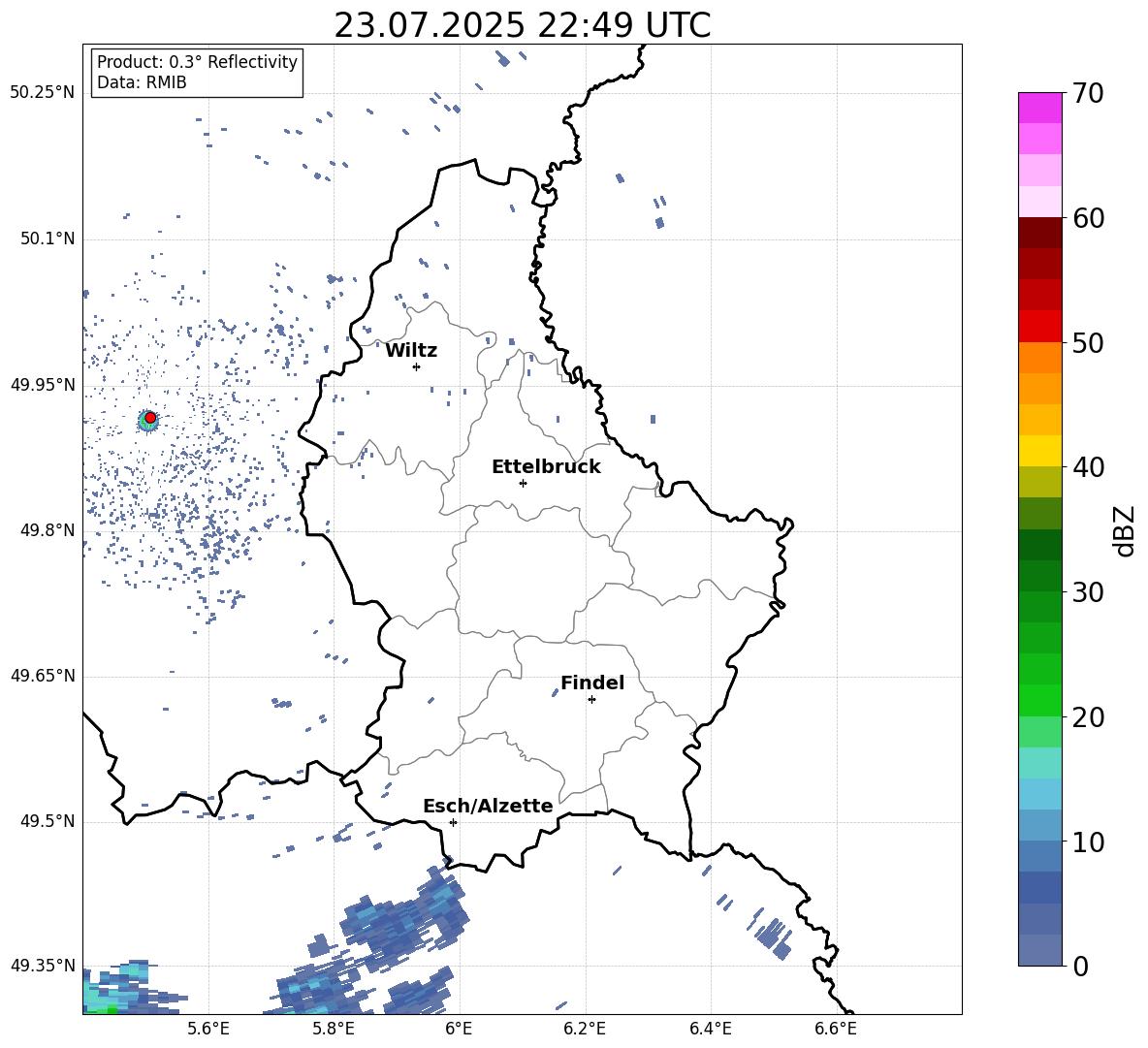Viewport: 1148px width, 1048px height.
Task: Click the Wiltz city label
Action: click(411, 351)
